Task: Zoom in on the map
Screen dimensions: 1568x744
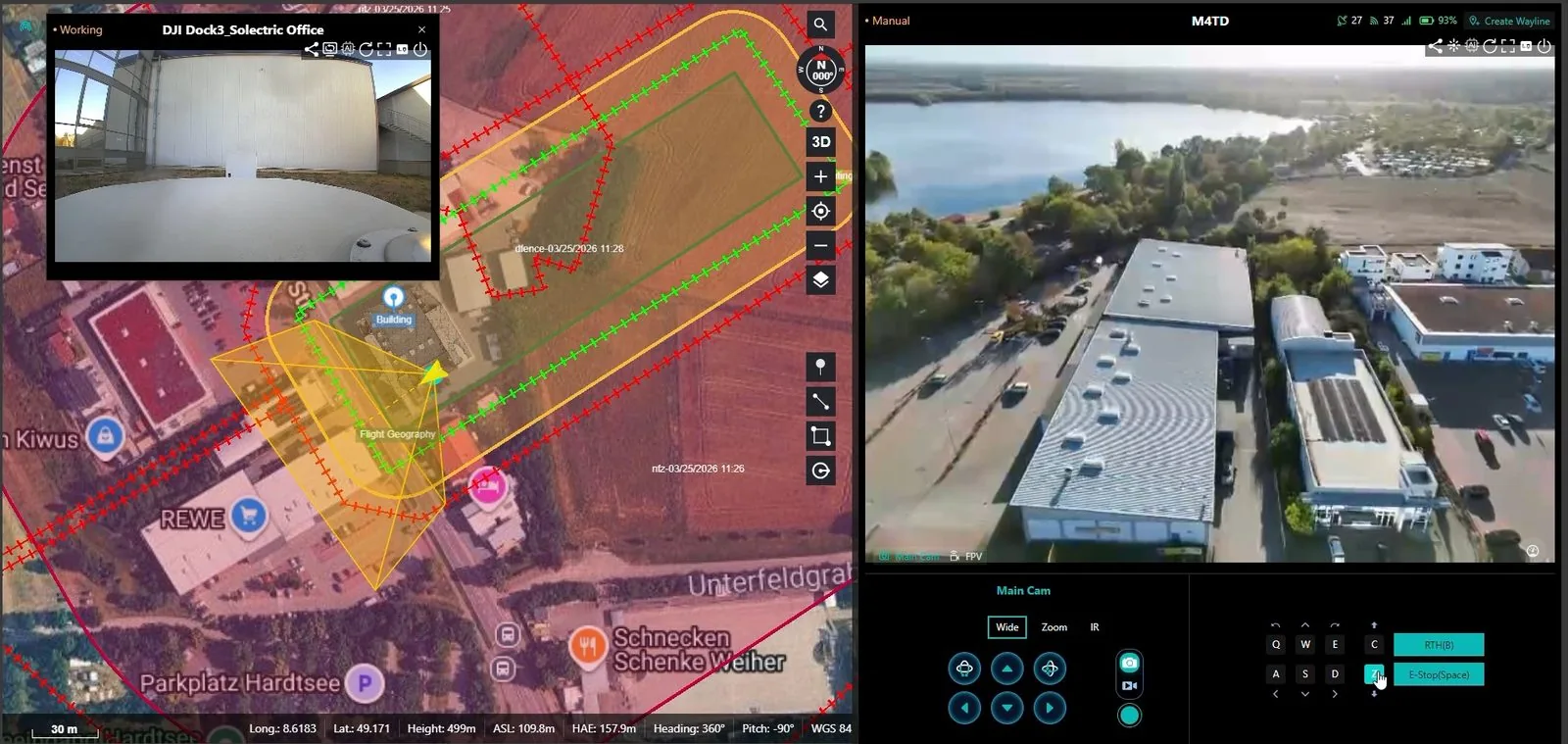Action: point(820,176)
